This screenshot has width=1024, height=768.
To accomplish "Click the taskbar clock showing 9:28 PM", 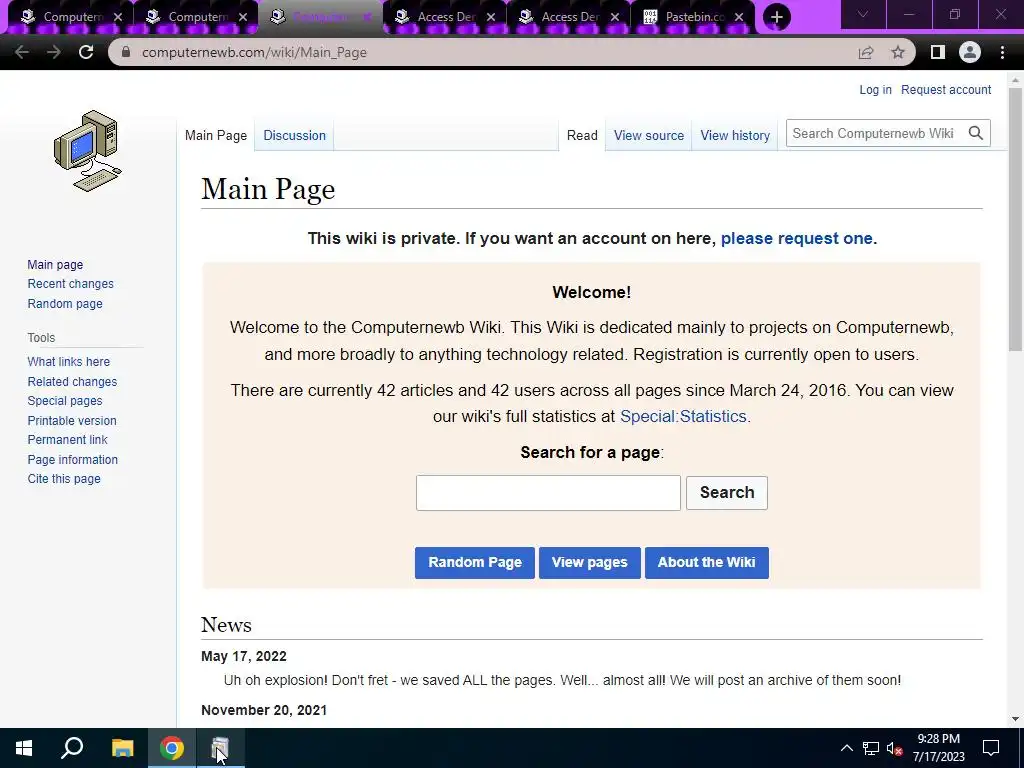I will click(938, 748).
